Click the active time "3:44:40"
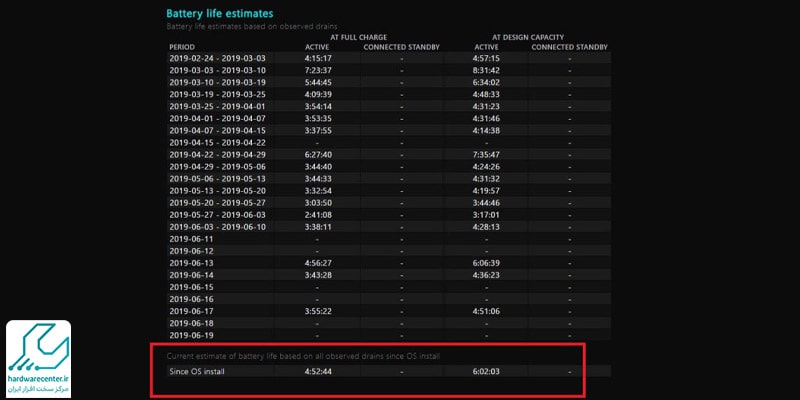The image size is (800, 400). click(x=318, y=167)
